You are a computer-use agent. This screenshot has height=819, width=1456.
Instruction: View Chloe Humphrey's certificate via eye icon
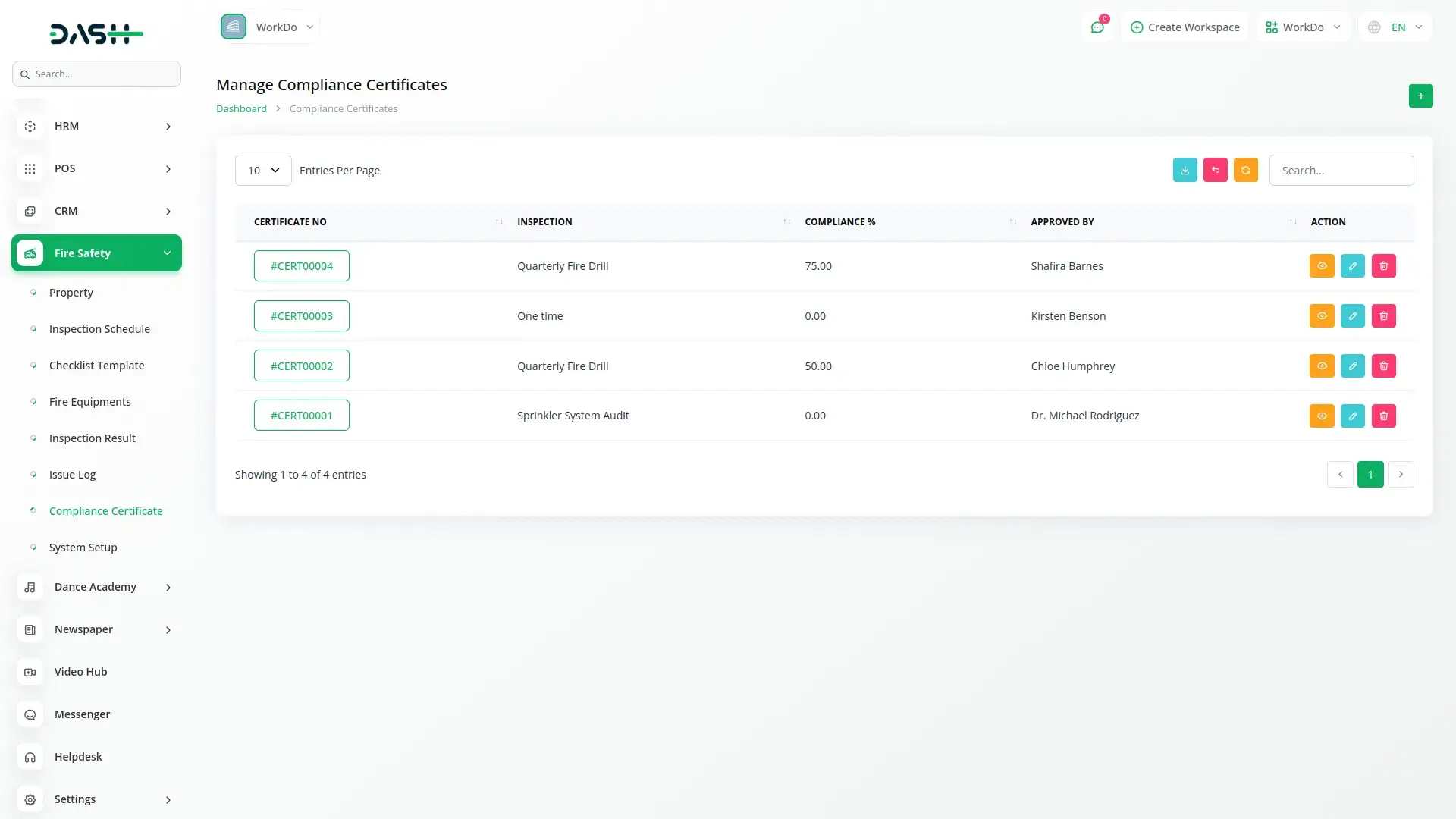[x=1321, y=366]
